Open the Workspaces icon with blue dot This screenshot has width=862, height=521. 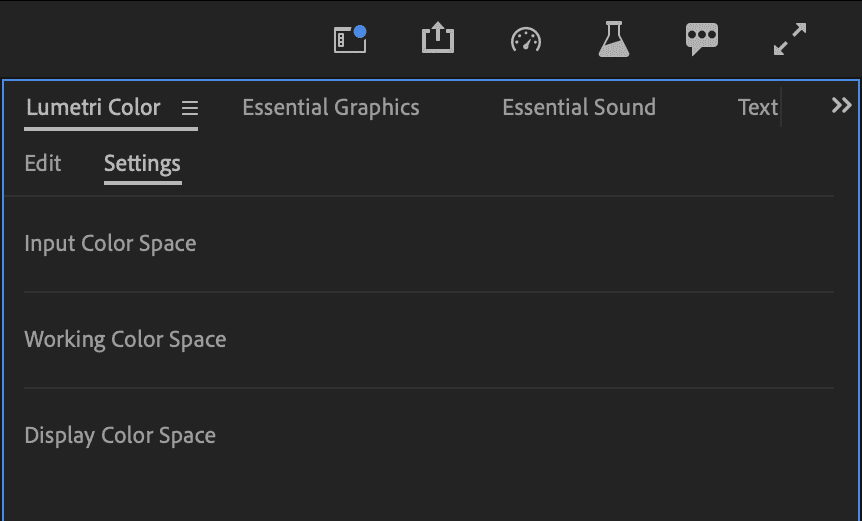pyautogui.click(x=350, y=39)
